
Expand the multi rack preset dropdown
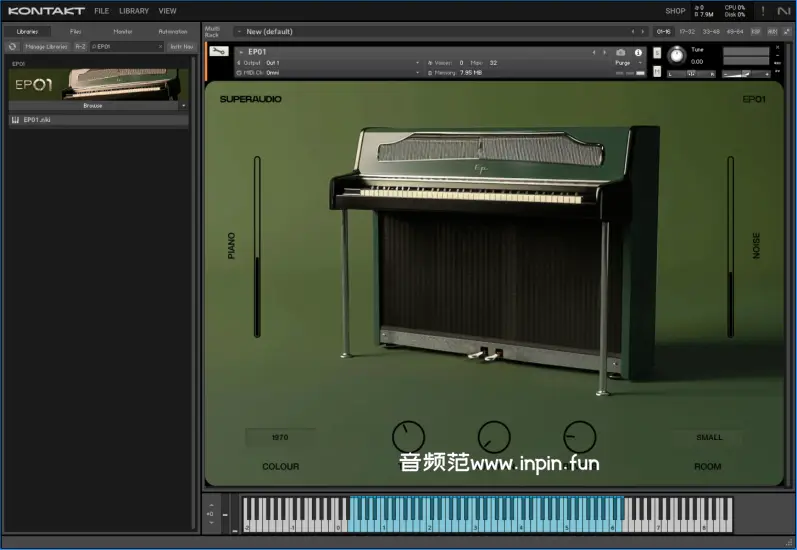coord(238,31)
